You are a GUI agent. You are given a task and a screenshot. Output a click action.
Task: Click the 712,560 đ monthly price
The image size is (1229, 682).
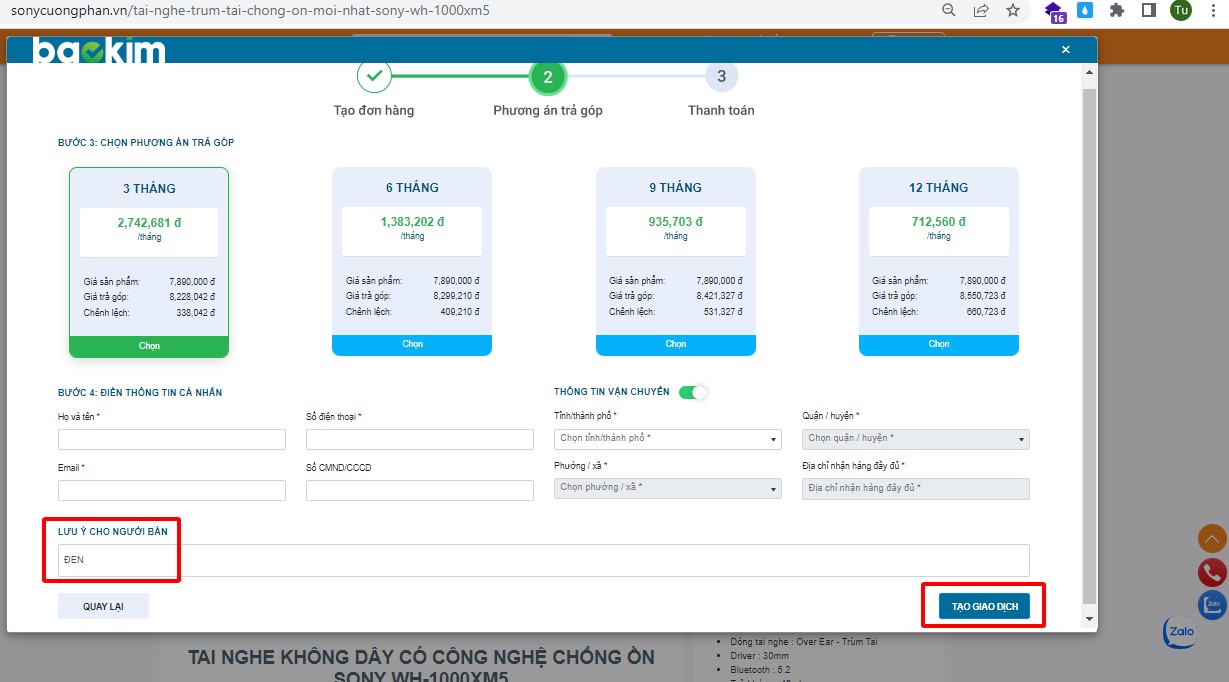[x=939, y=222]
